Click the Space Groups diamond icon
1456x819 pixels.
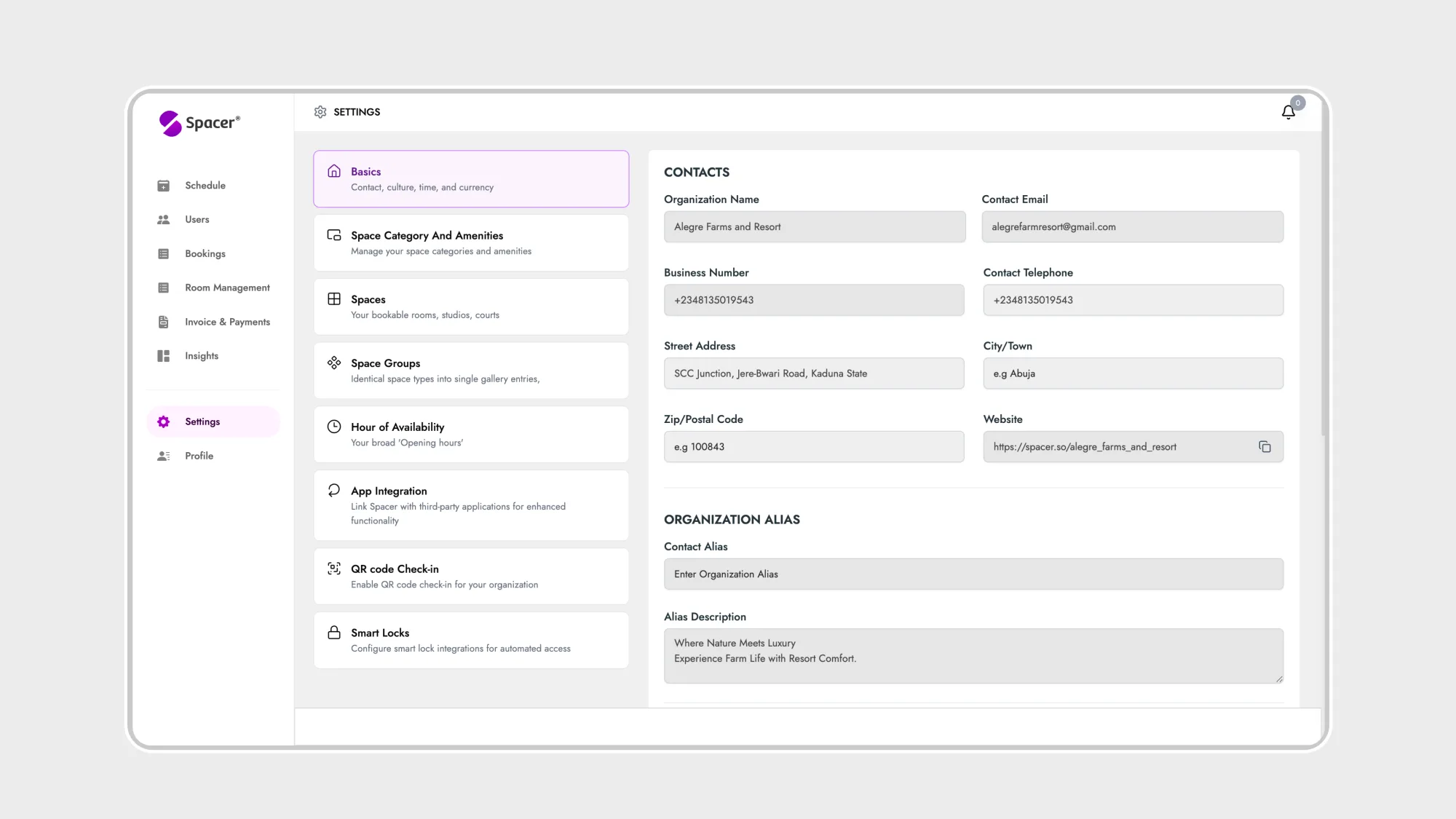334,363
